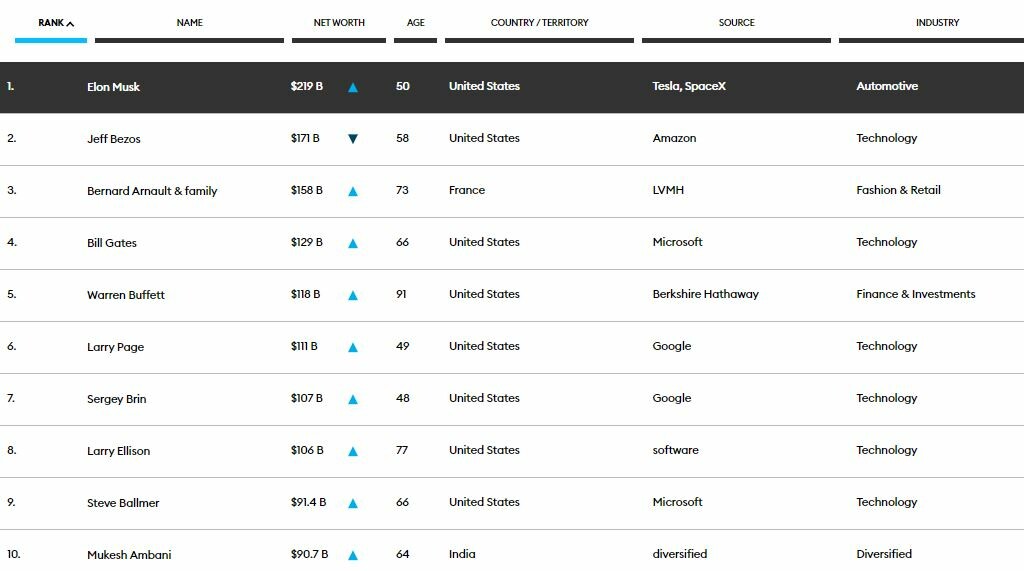Click the capitalized Diversified industry cell
Screen dimensions: 1024x571
884,554
